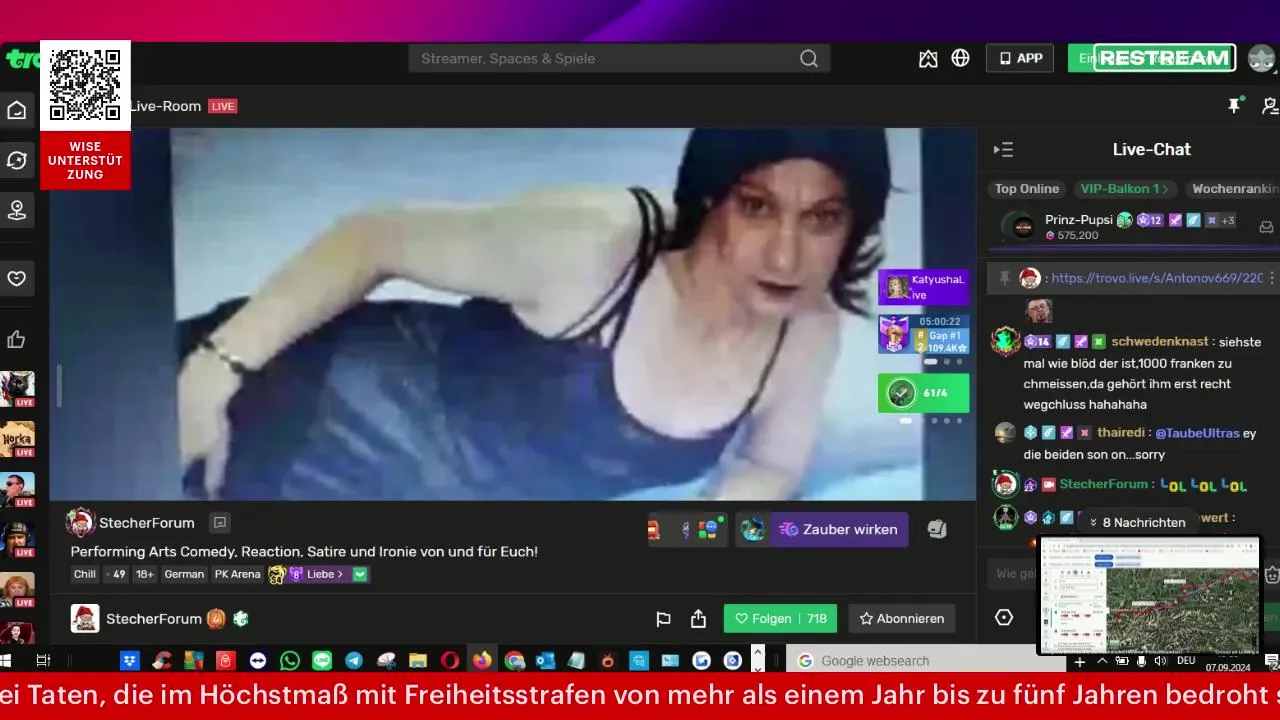This screenshot has width=1280, height=720.
Task: Click the search magnifier icon
Action: [x=809, y=58]
